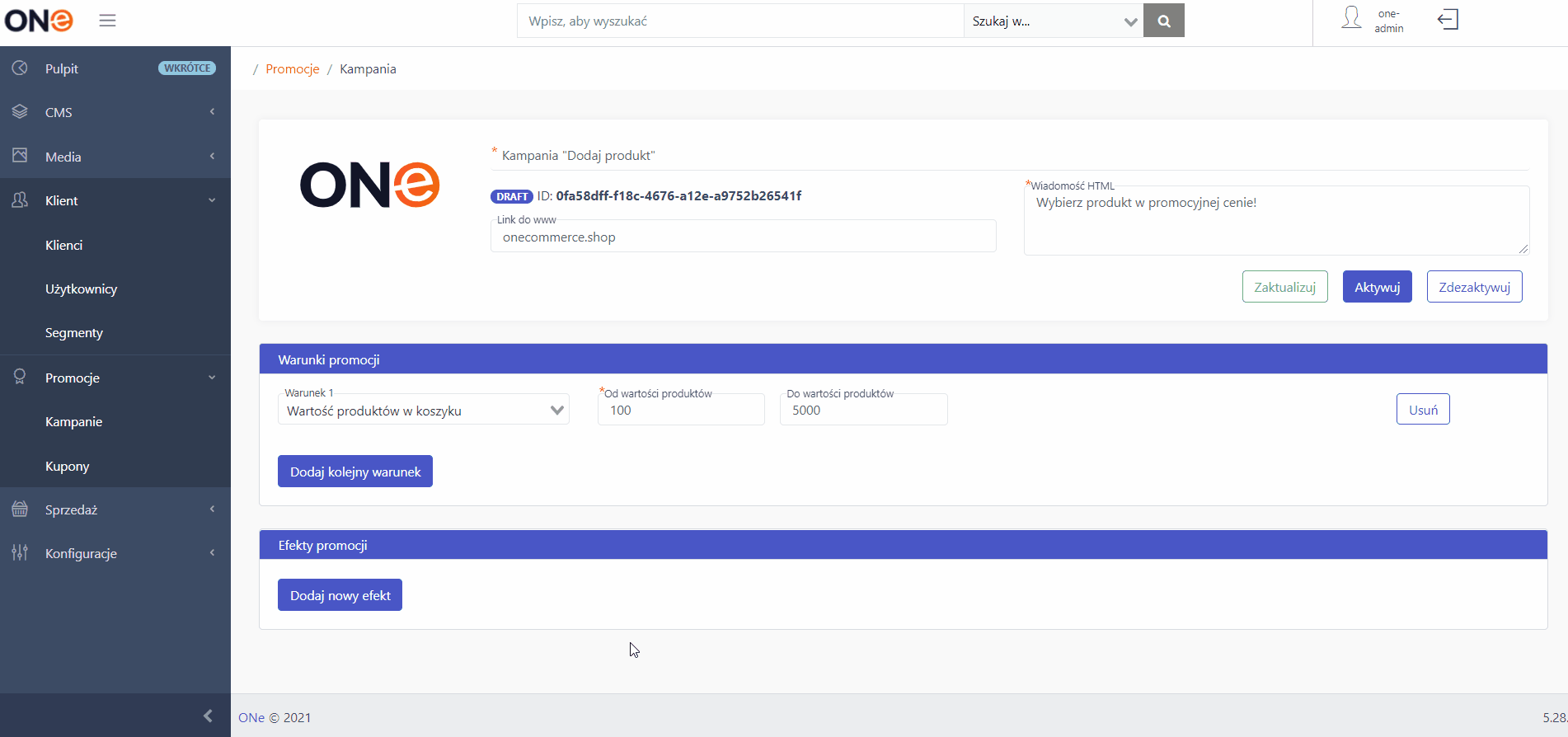Open the user profile icon
Image resolution: width=1568 pixels, height=737 pixels.
coord(1351,18)
